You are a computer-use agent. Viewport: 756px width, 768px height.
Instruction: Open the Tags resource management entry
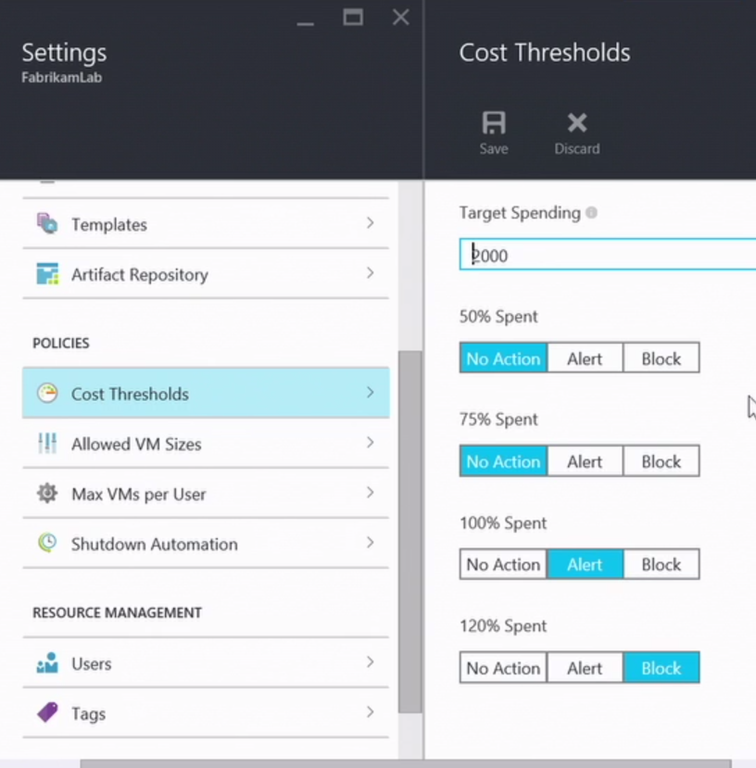coord(206,713)
